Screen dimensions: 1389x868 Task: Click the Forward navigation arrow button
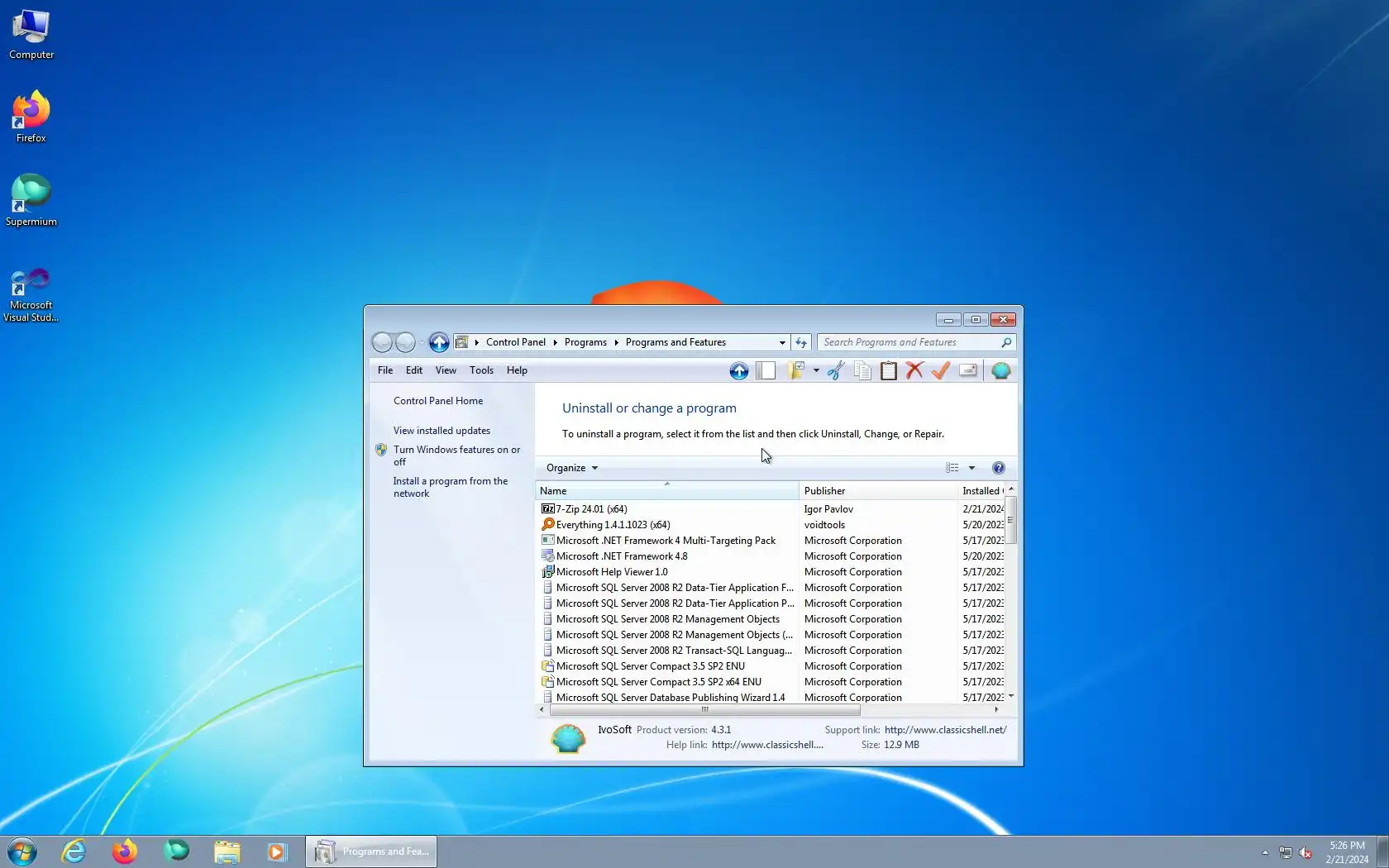pos(405,342)
